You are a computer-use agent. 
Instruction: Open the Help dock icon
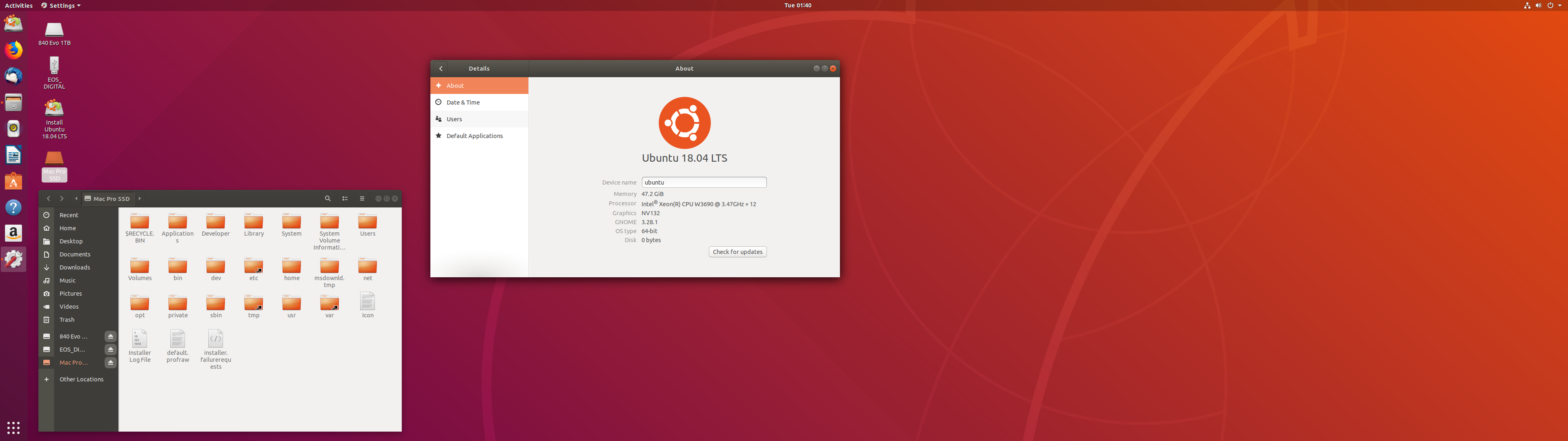(x=13, y=207)
